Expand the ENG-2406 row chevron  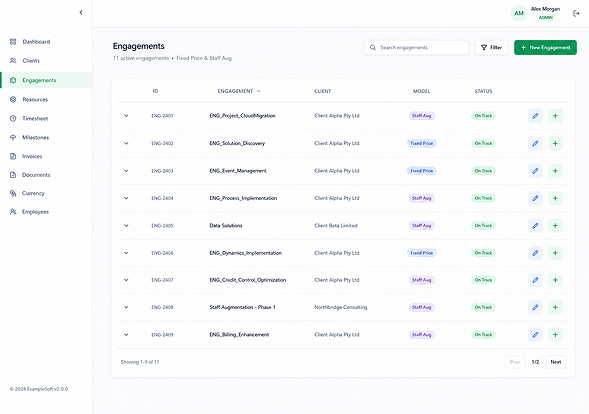pyautogui.click(x=126, y=253)
